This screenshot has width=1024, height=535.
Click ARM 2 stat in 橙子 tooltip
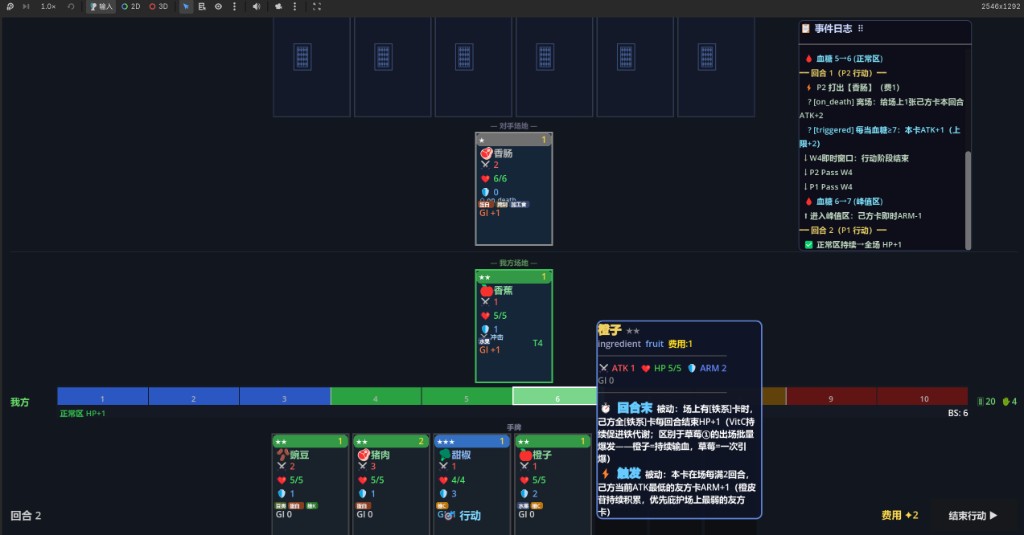[x=707, y=368]
